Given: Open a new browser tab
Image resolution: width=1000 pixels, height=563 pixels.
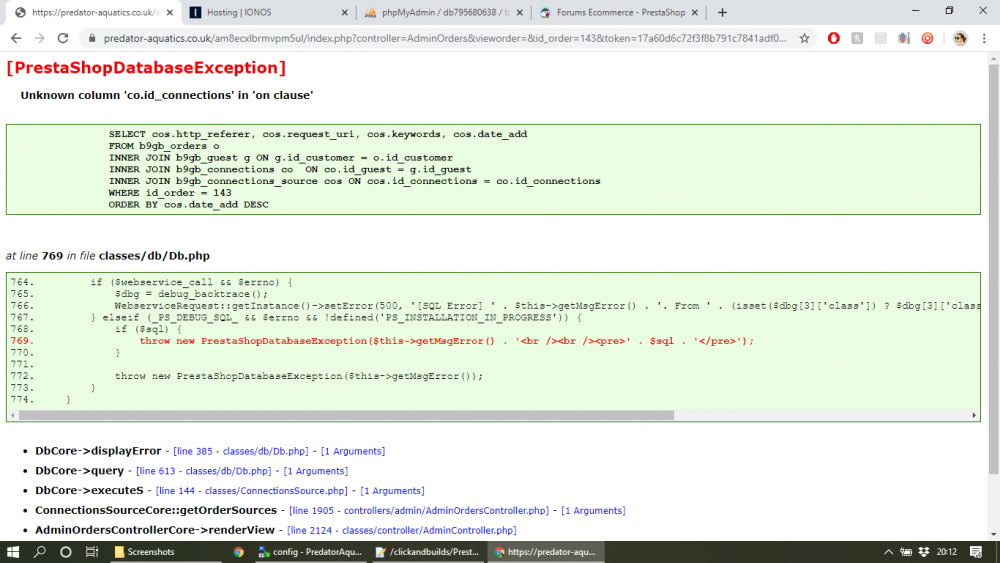Looking at the screenshot, I should tap(722, 12).
